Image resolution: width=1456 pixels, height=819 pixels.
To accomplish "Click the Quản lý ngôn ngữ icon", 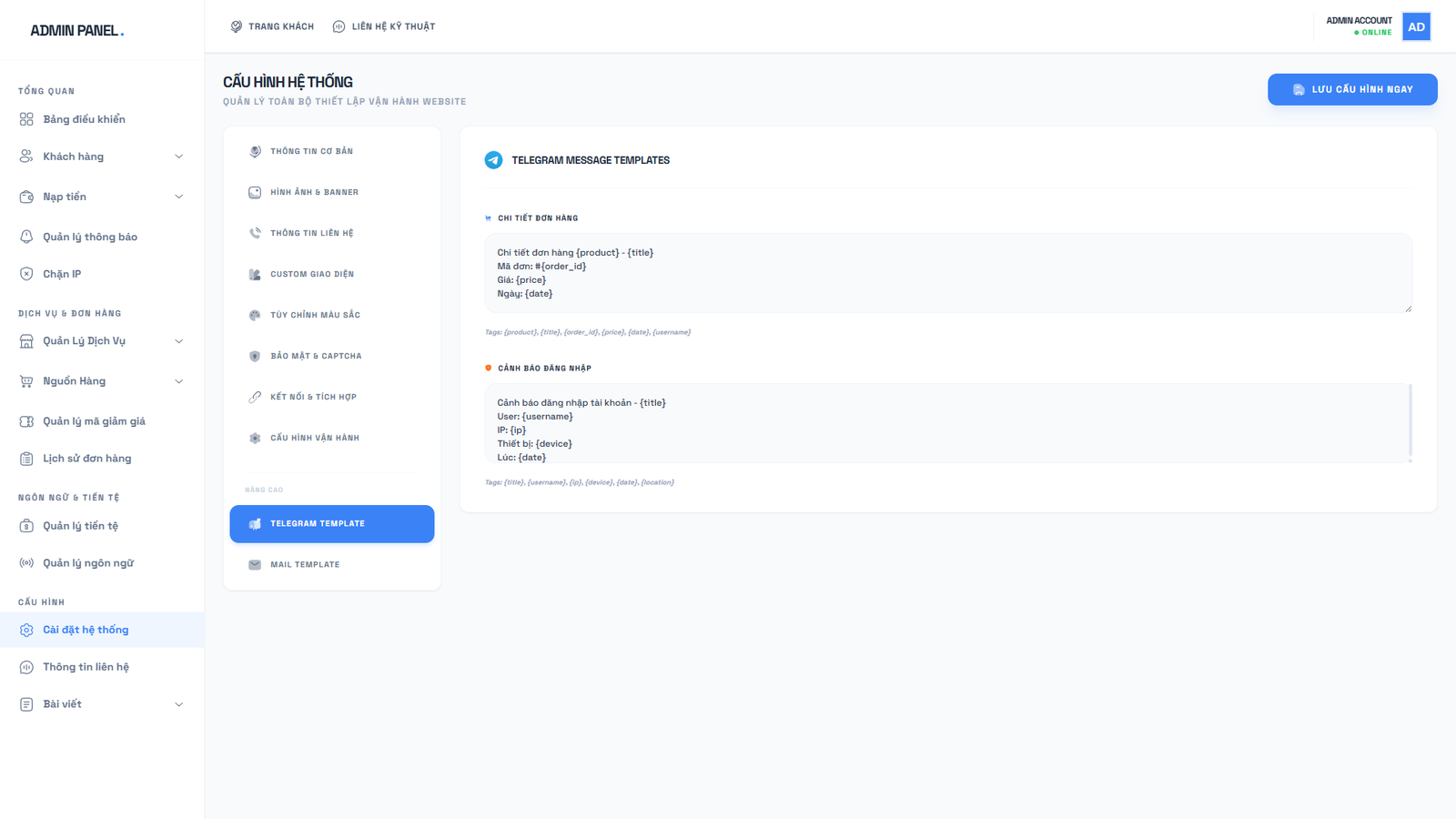I will pyautogui.click(x=26, y=563).
